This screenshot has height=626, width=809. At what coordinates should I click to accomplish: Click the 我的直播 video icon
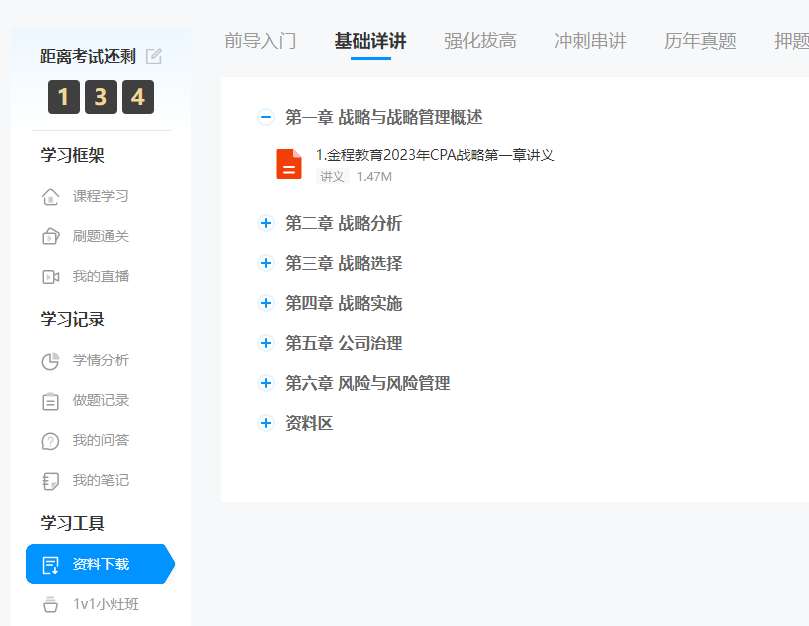(50, 277)
